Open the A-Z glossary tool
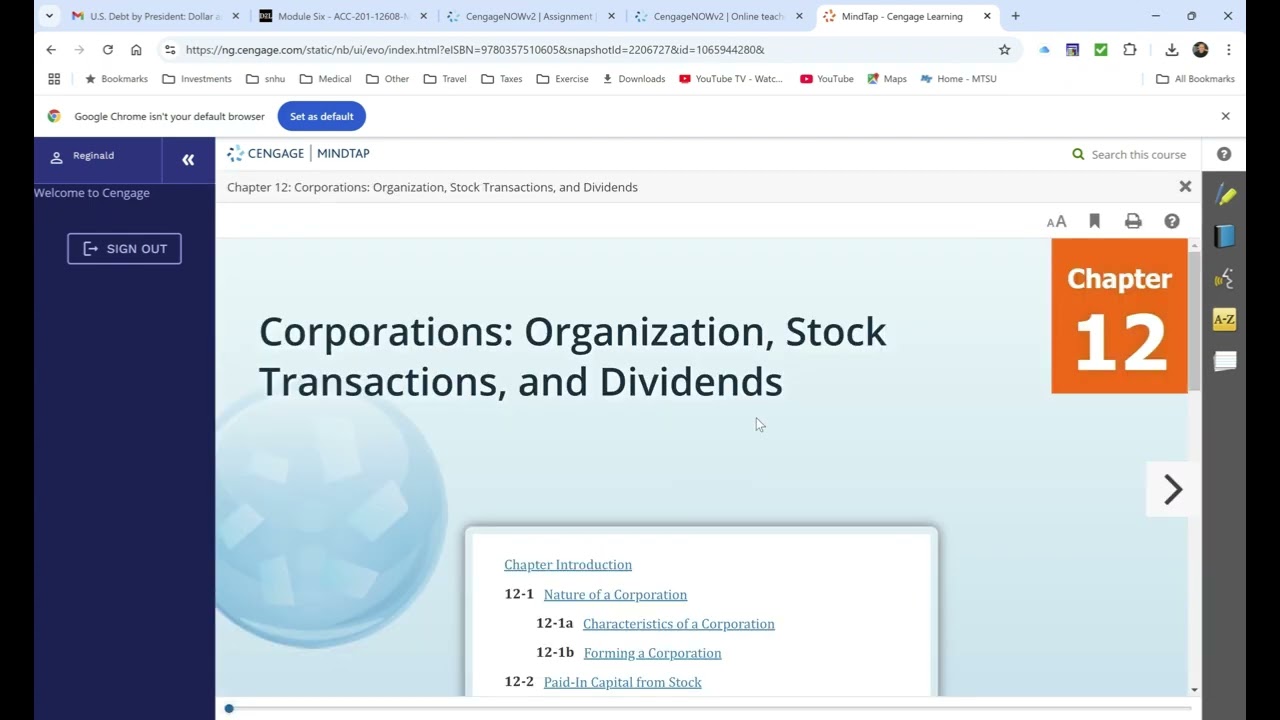 pos(1225,320)
